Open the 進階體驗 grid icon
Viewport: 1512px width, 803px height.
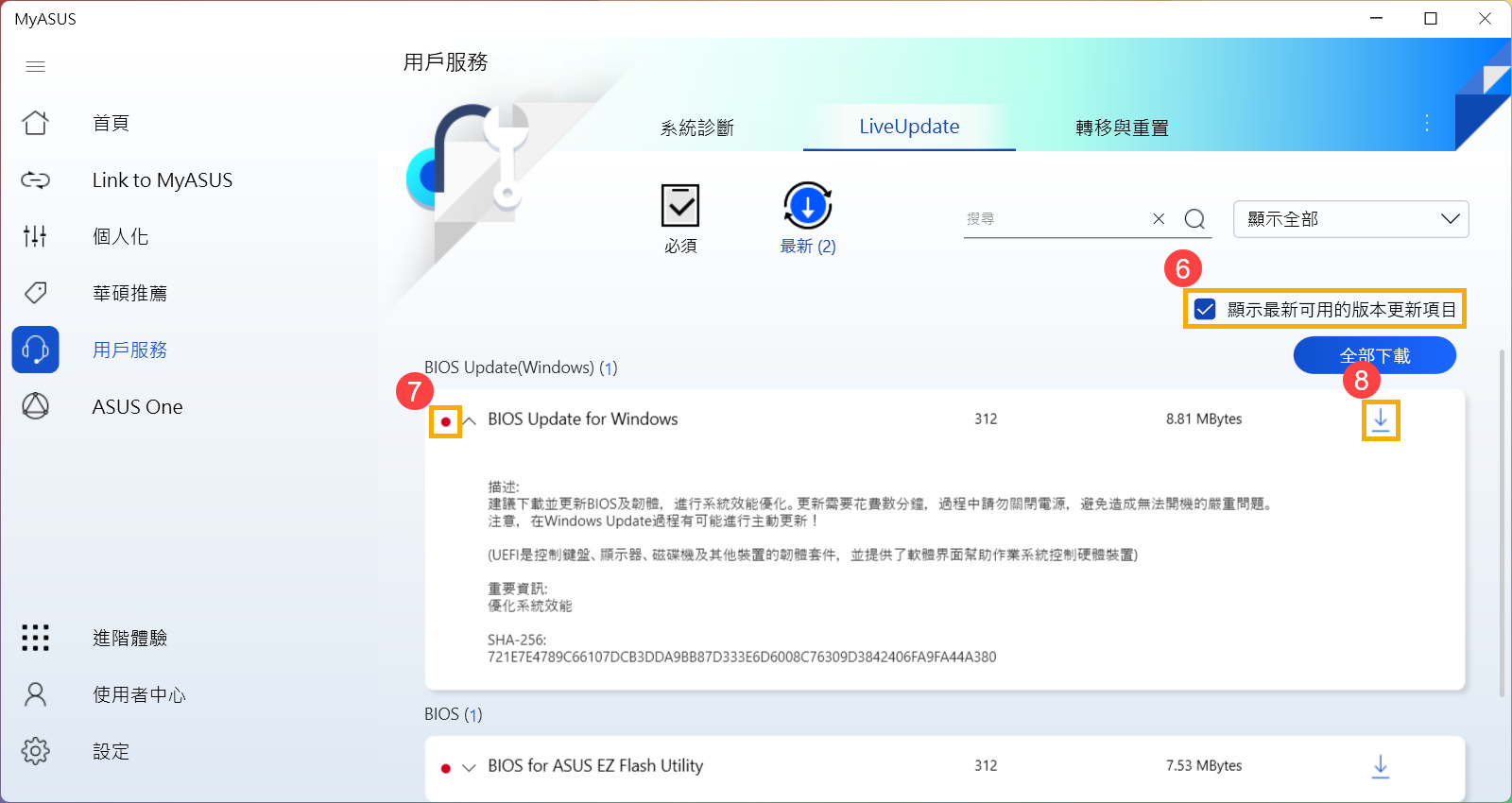[x=35, y=638]
